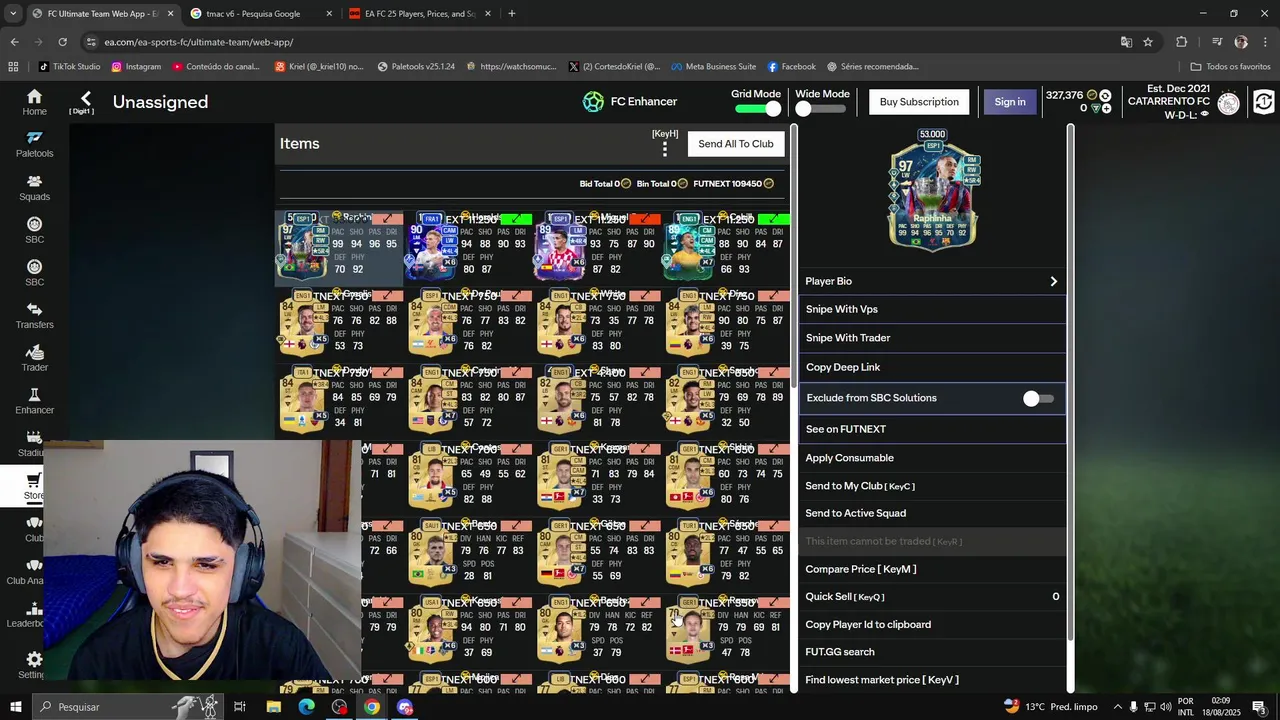Open File Explorer from the taskbar
The image size is (1280, 720).
pos(273,707)
